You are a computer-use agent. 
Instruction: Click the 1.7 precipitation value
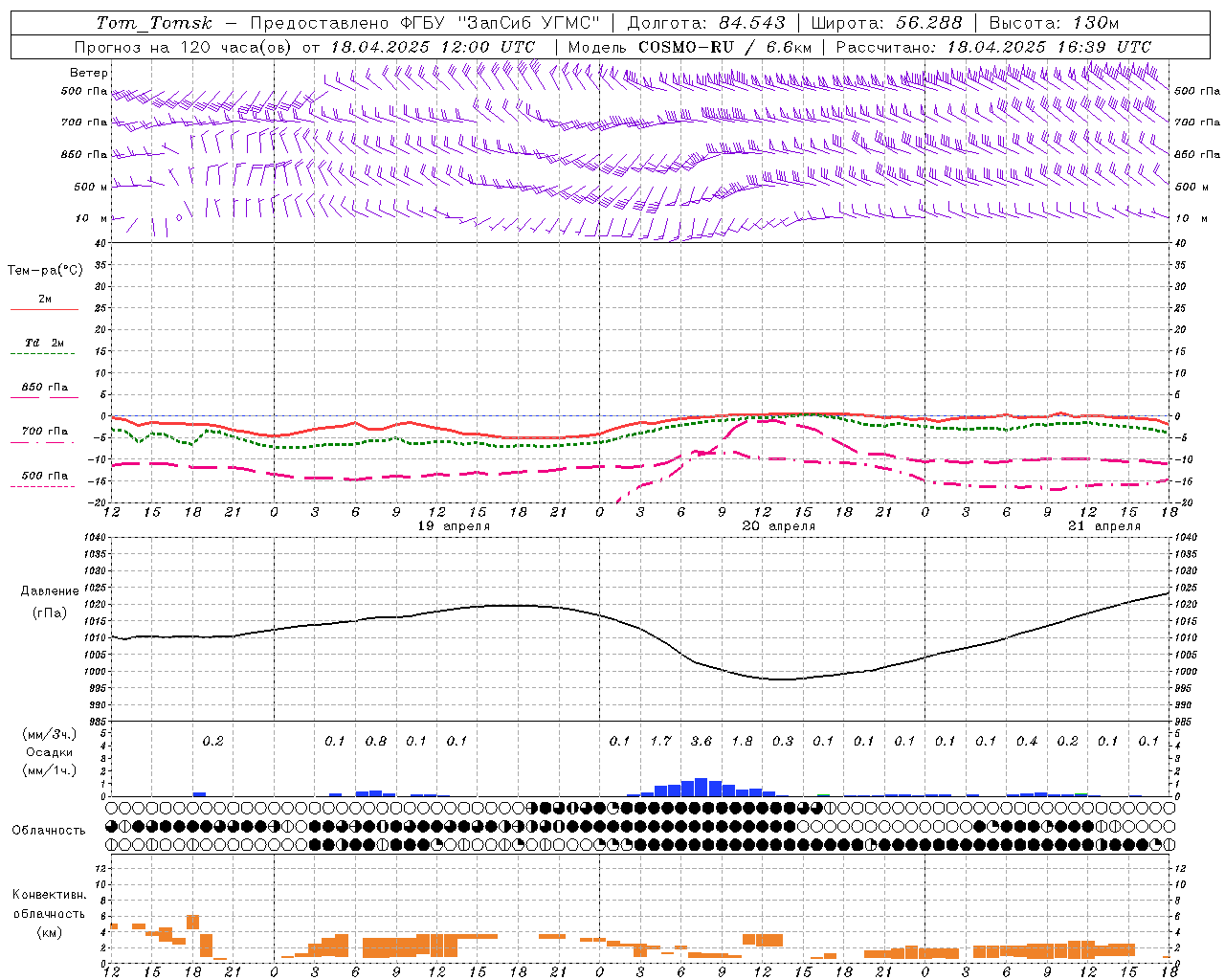(660, 741)
